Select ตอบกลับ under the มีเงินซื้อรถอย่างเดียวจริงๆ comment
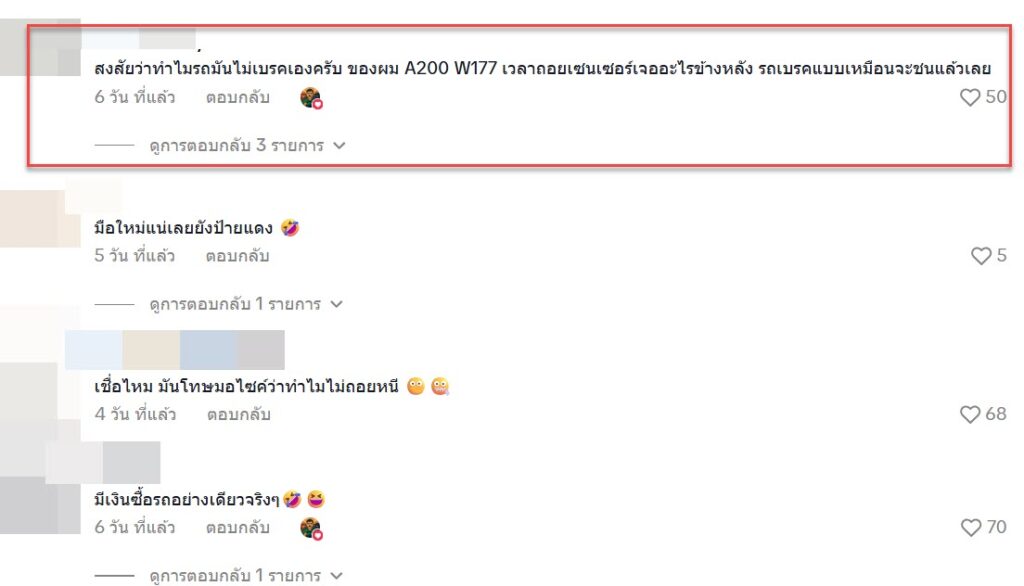Screen dimensions: 1024x586 (x=238, y=527)
